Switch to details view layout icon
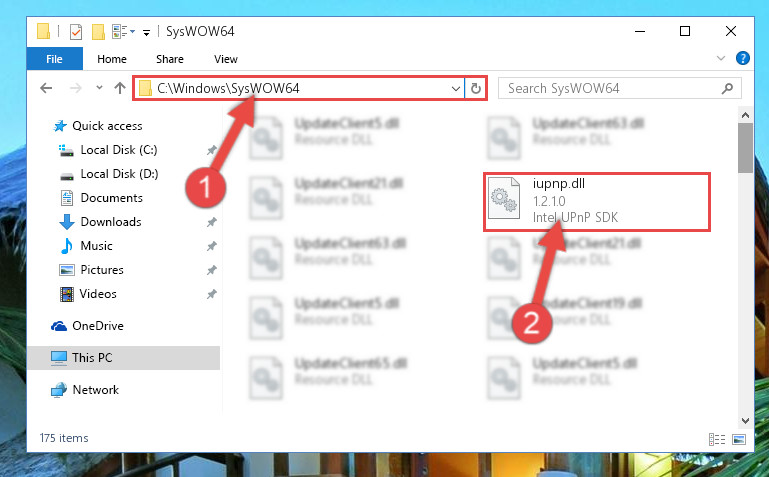 (717, 439)
